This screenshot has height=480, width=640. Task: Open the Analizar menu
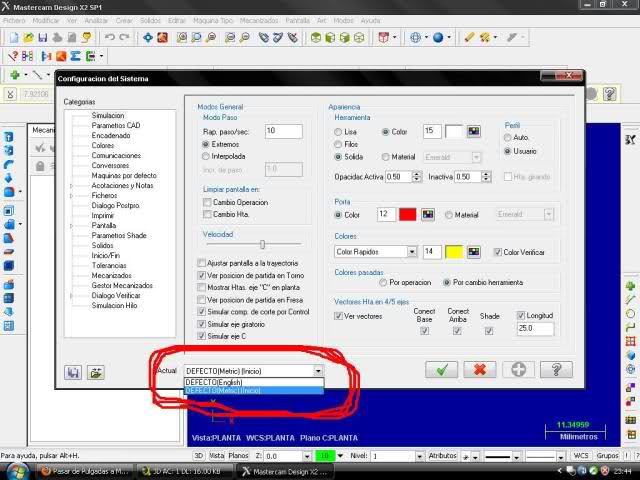pyautogui.click(x=96, y=20)
